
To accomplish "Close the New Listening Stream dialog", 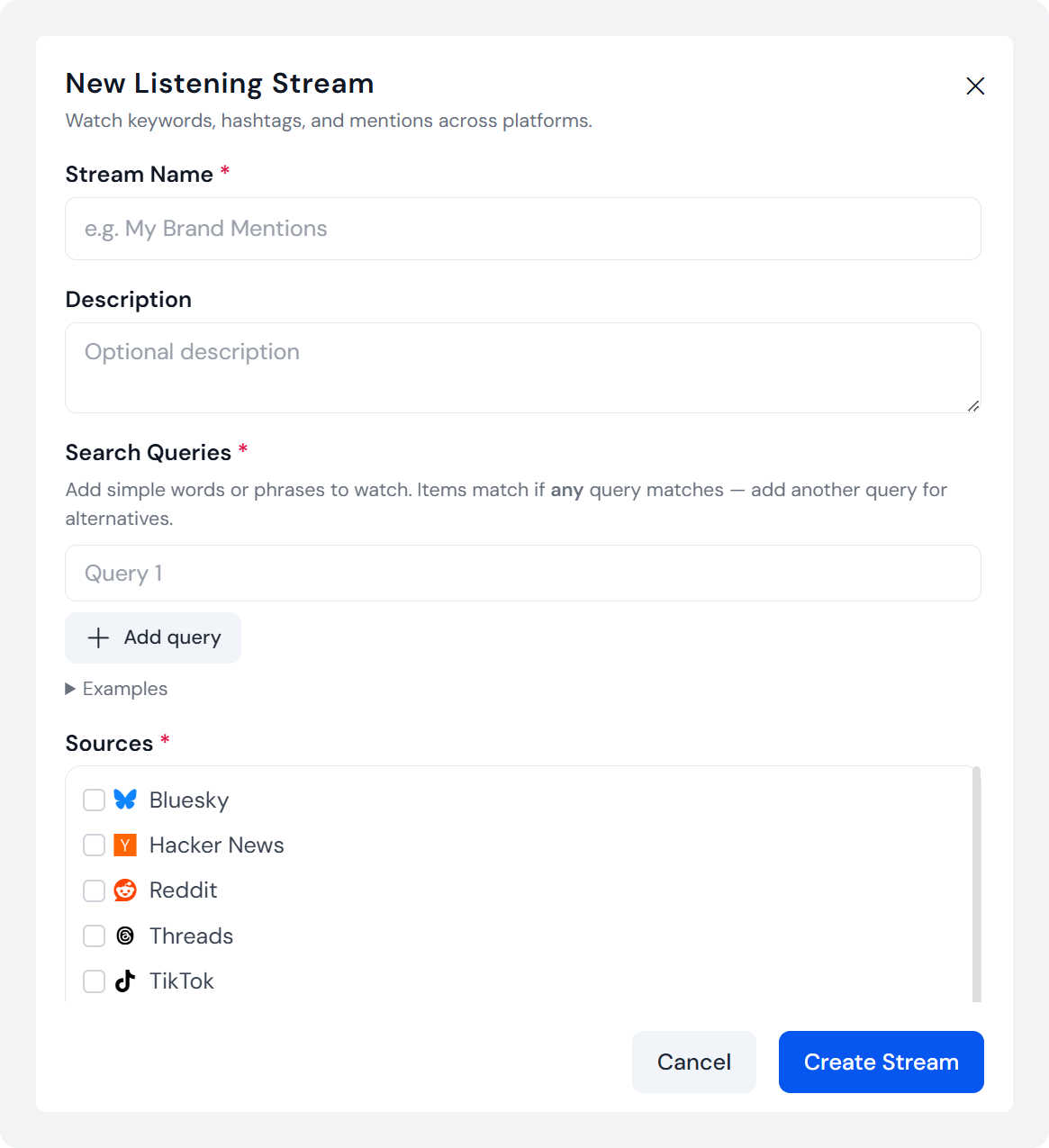I will click(975, 86).
